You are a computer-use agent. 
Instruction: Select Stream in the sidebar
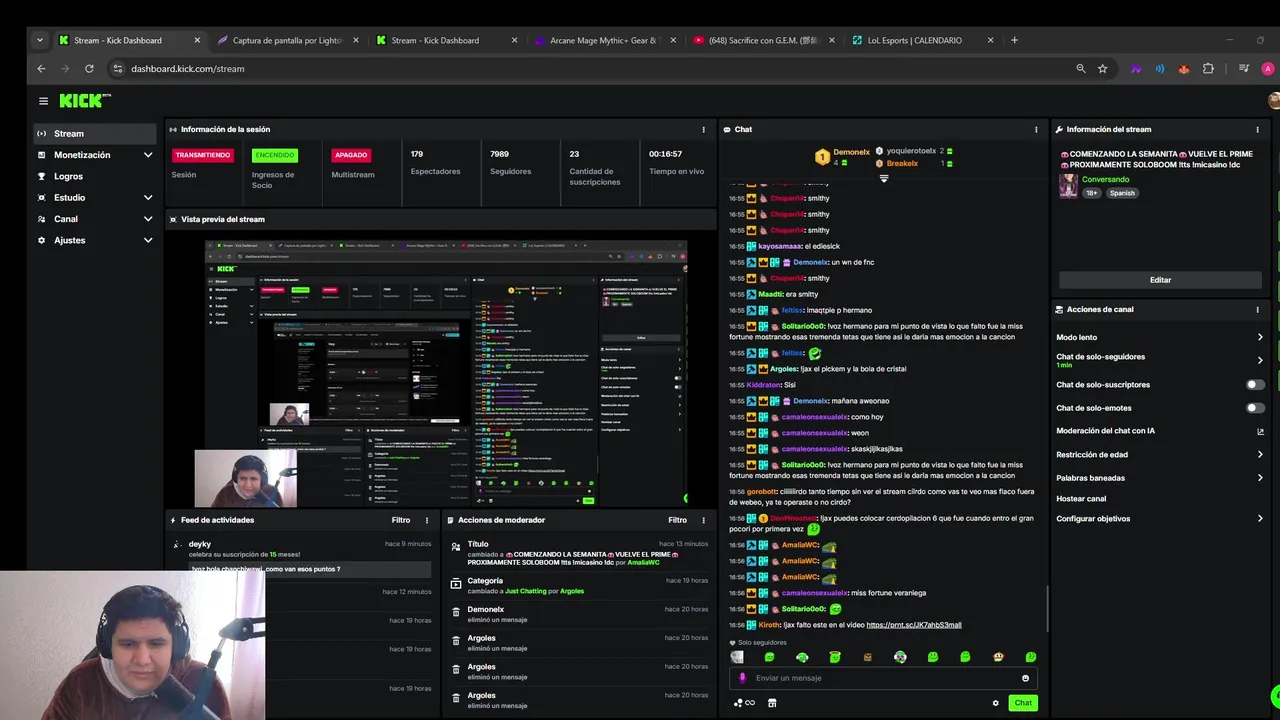coord(95,134)
